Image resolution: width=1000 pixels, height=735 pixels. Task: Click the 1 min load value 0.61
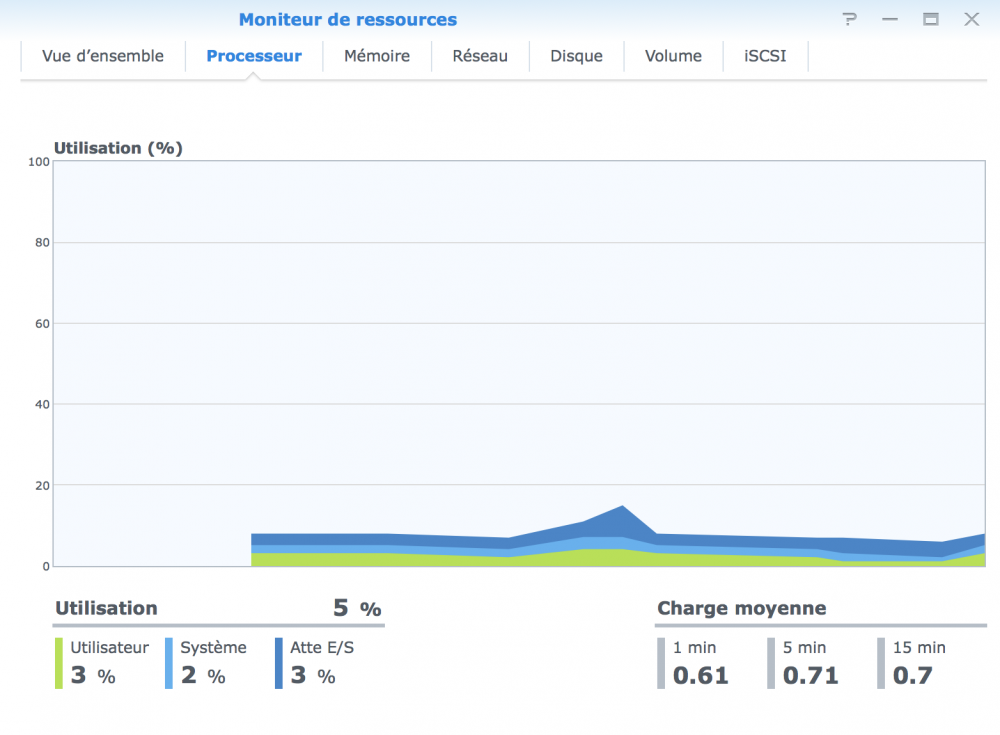tap(700, 675)
